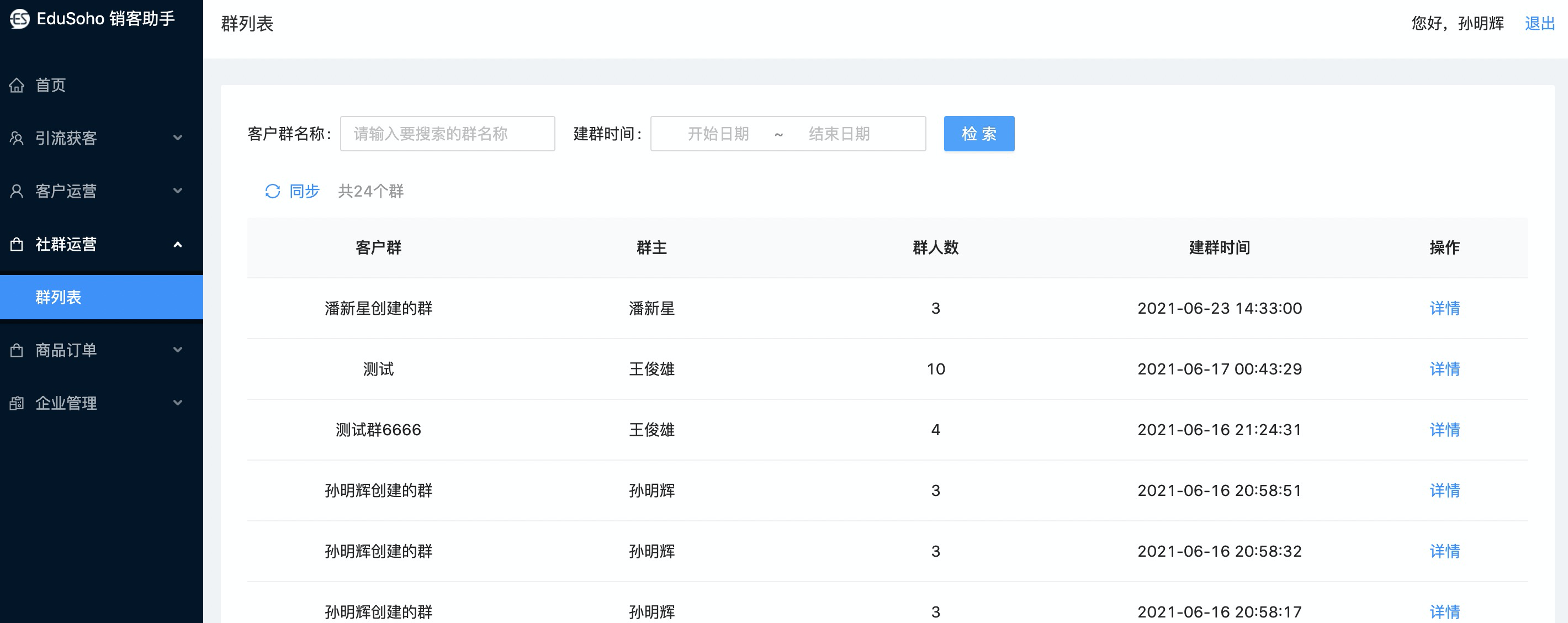Open 详情 for the 测试 group

click(x=1444, y=369)
